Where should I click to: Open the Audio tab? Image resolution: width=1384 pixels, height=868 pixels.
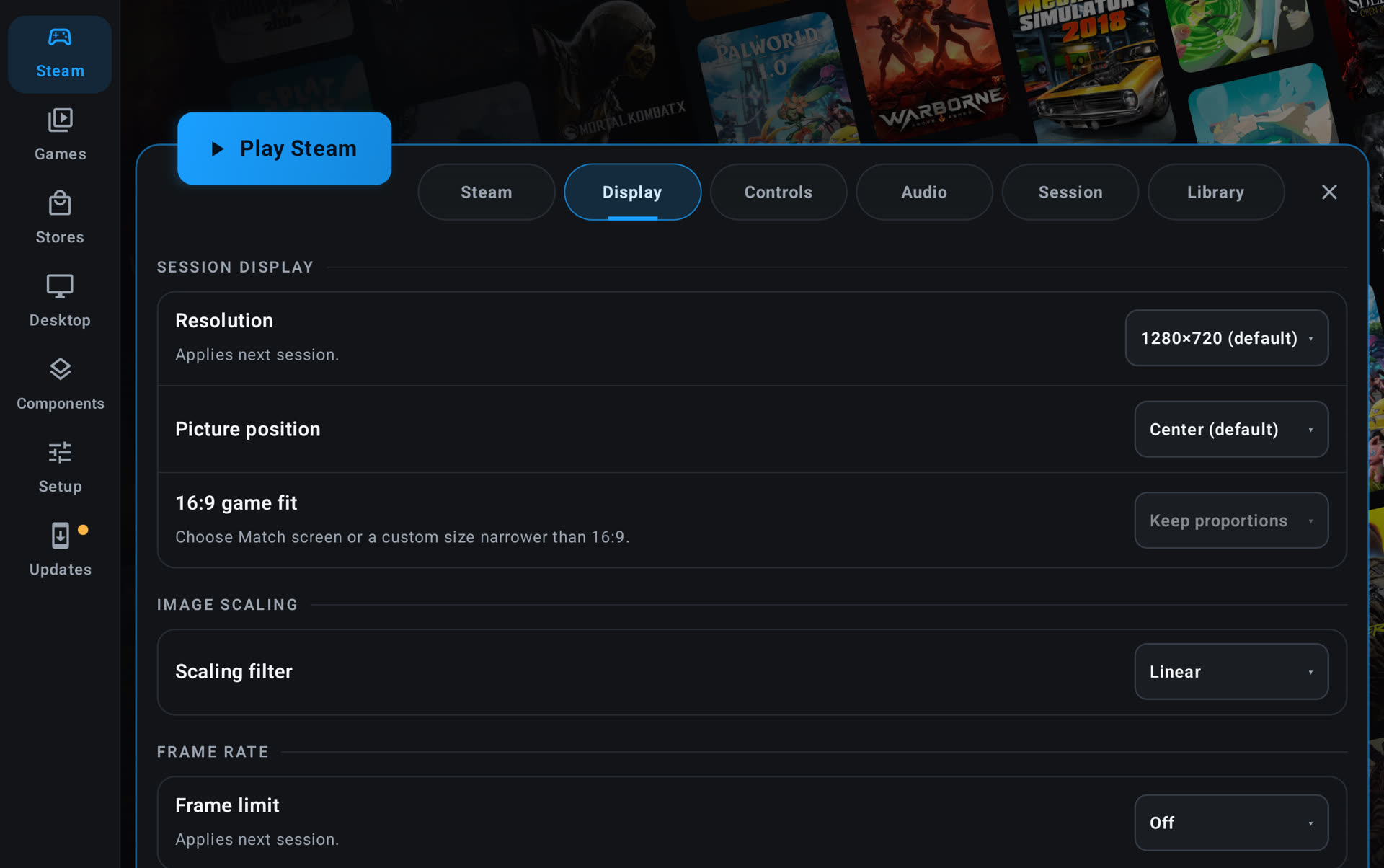click(924, 192)
